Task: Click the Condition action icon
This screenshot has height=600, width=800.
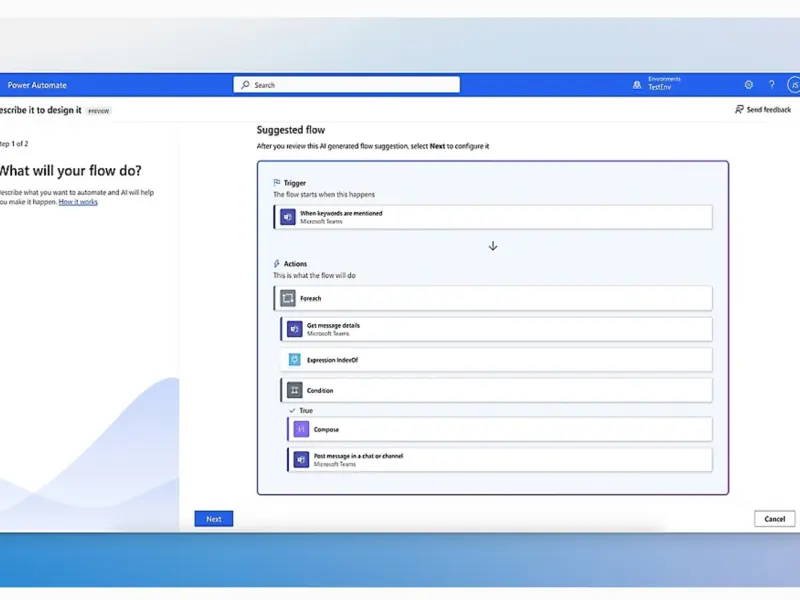Action: (x=295, y=391)
